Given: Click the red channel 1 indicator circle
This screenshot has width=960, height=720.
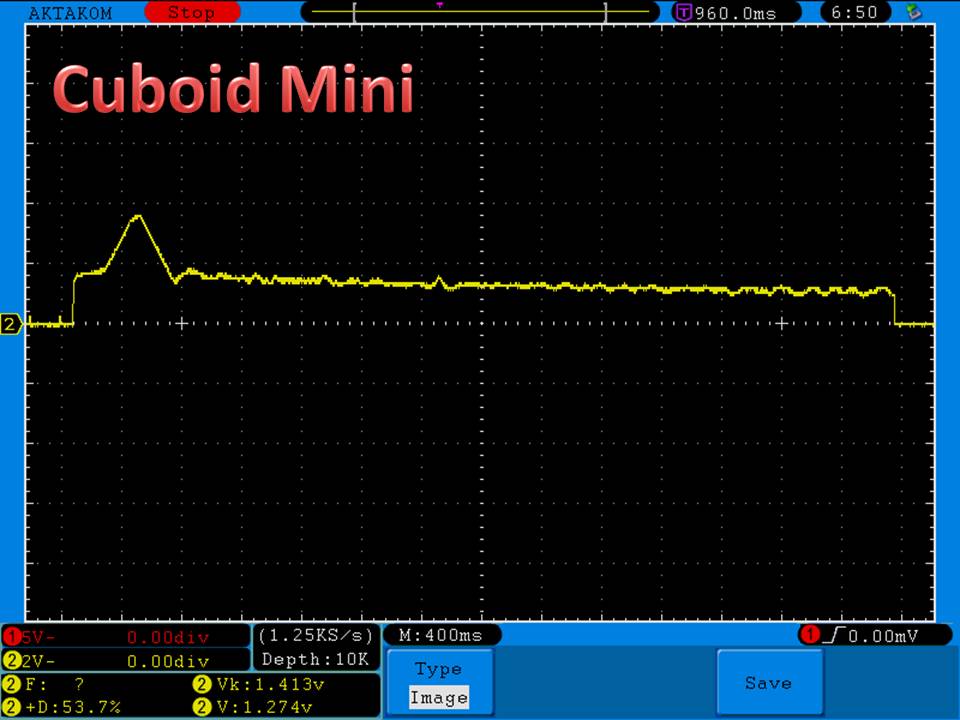Looking at the screenshot, I should tap(12, 637).
